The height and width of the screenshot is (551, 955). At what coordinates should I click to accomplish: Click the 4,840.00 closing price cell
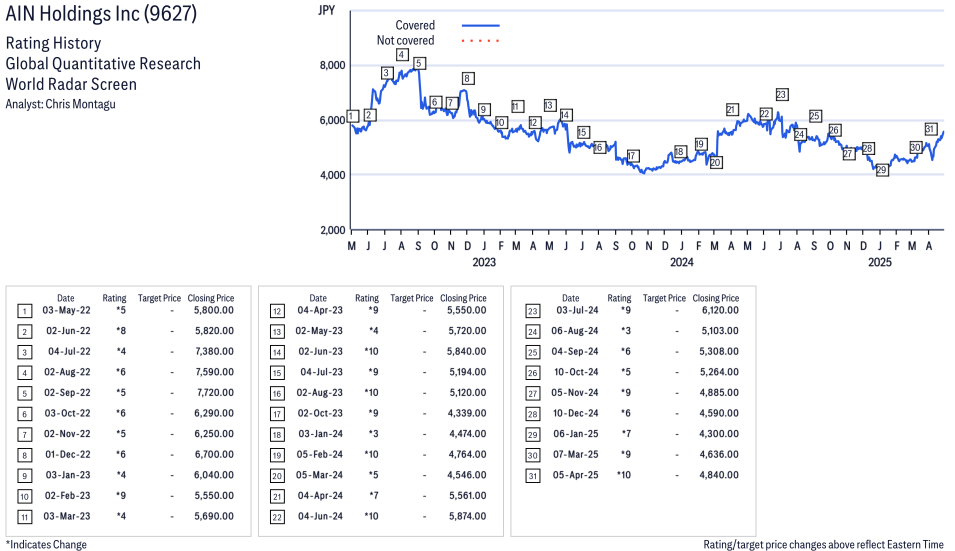[719, 475]
